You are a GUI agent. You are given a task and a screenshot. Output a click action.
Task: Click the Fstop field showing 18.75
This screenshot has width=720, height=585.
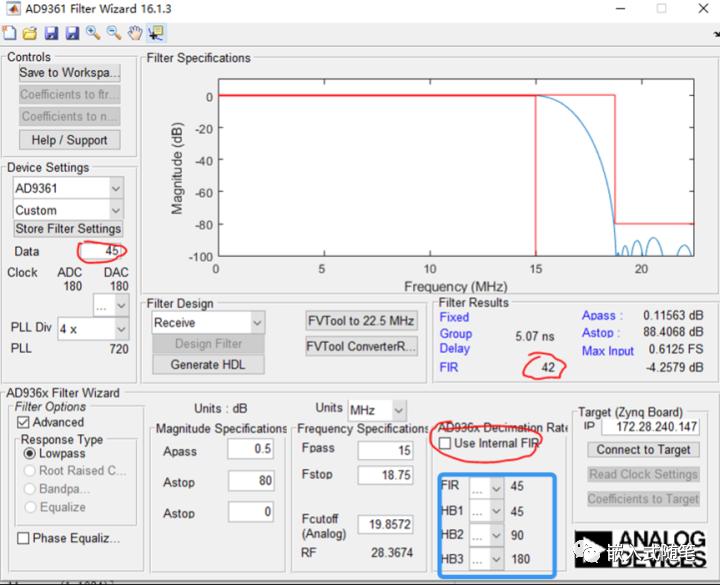[385, 475]
